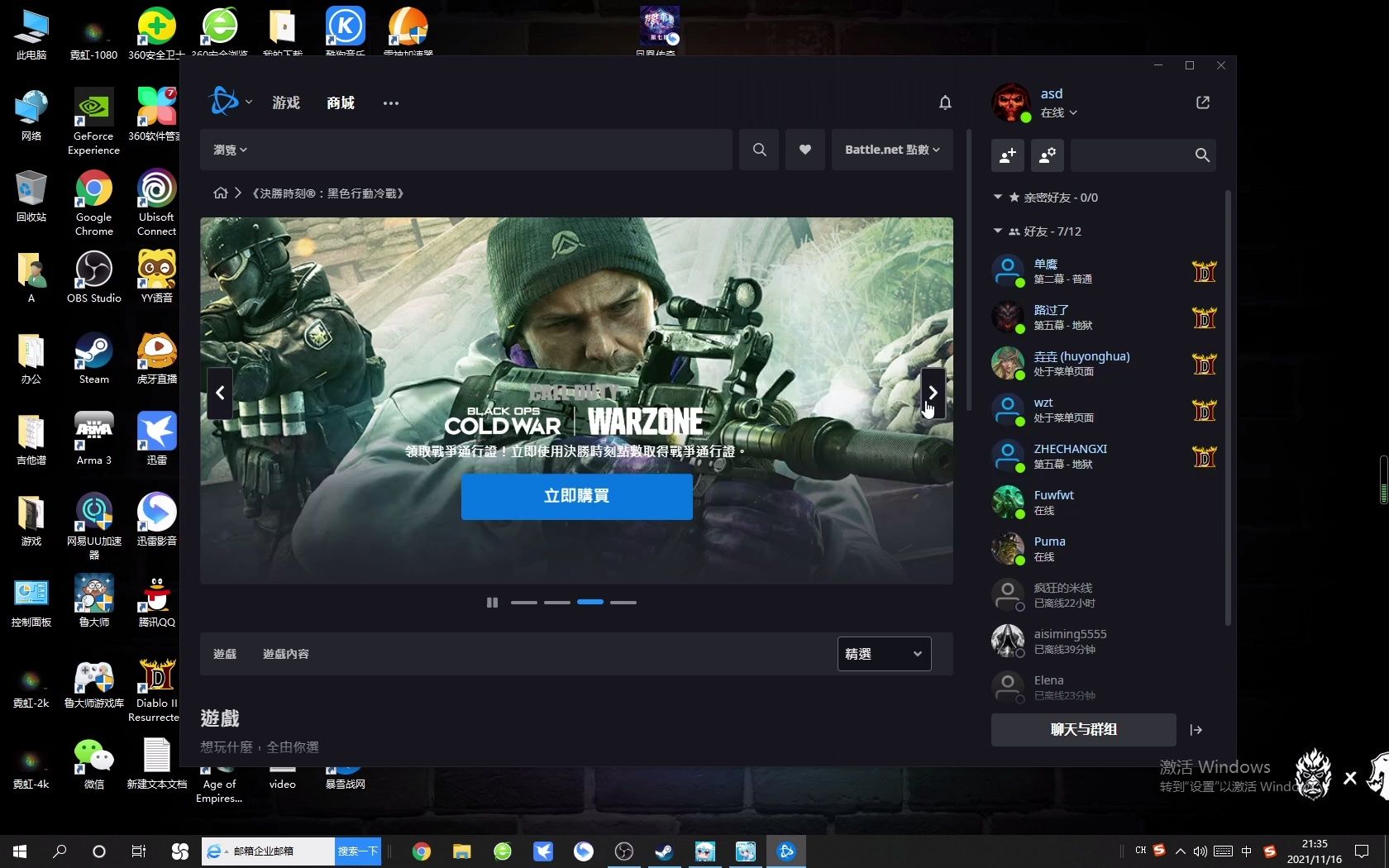The image size is (1389, 868).
Task: Show hidden tray icons arrow
Action: coord(1181,851)
